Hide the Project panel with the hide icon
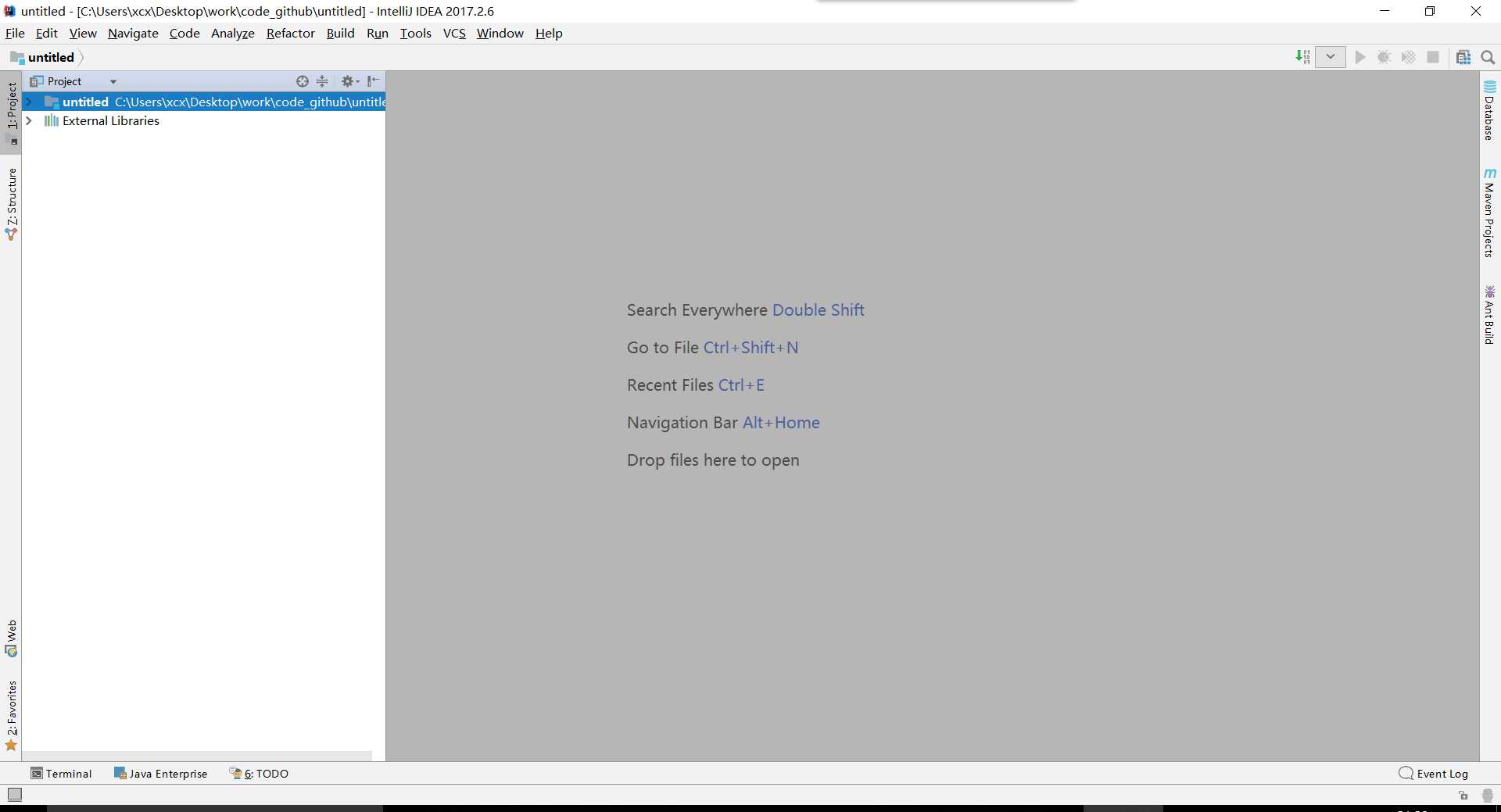This screenshot has width=1501, height=812. click(x=373, y=81)
